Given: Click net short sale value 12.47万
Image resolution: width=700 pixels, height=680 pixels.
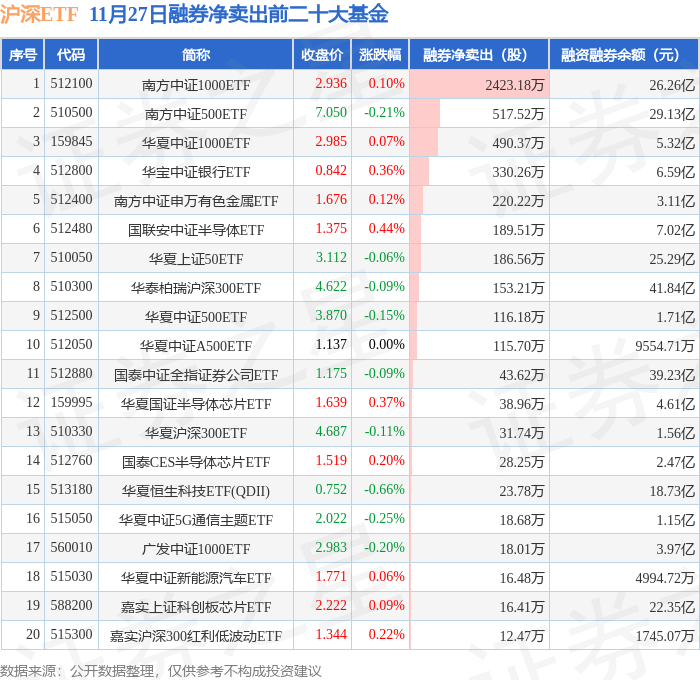Looking at the screenshot, I should [522, 636].
